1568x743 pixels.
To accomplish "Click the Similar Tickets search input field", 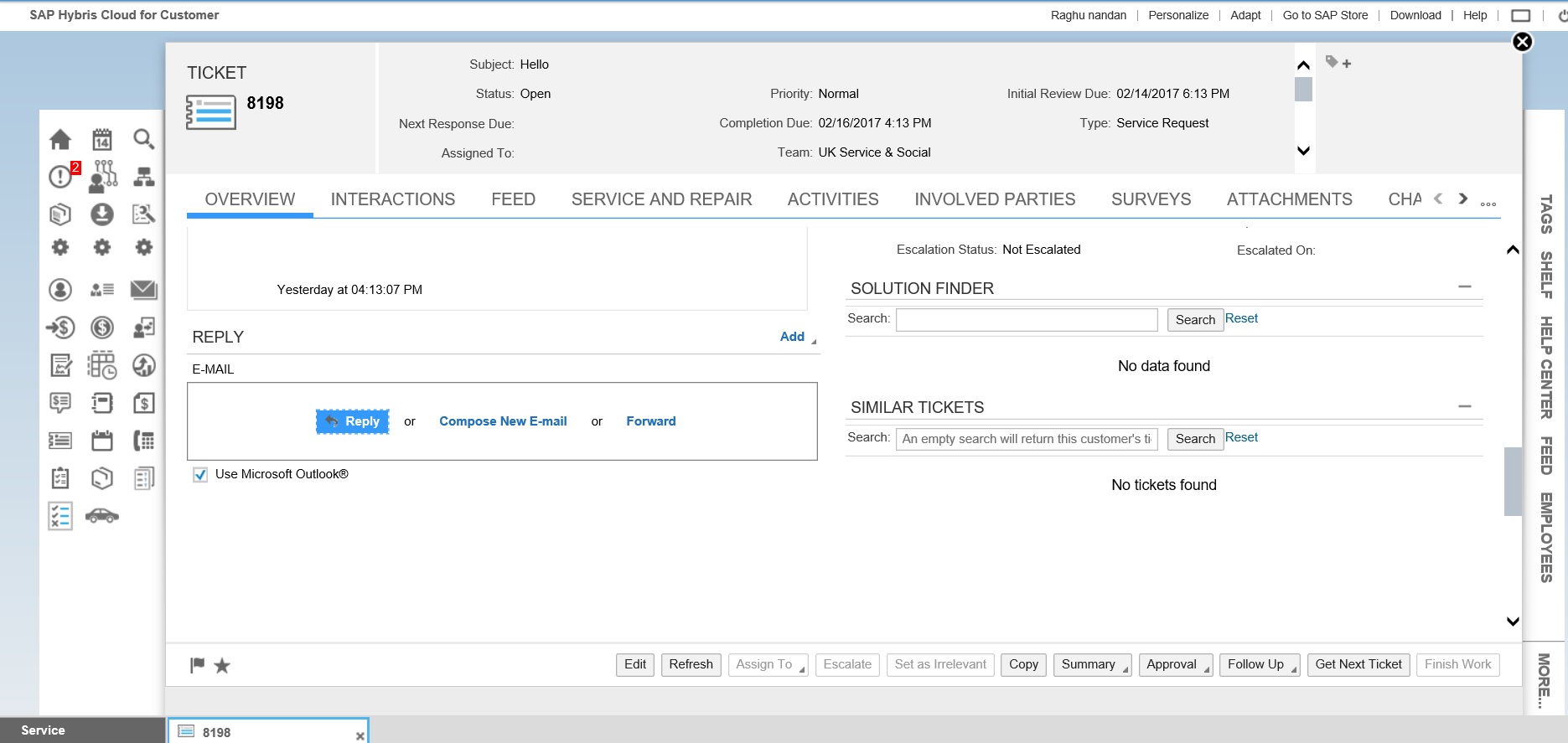I will (x=1027, y=439).
